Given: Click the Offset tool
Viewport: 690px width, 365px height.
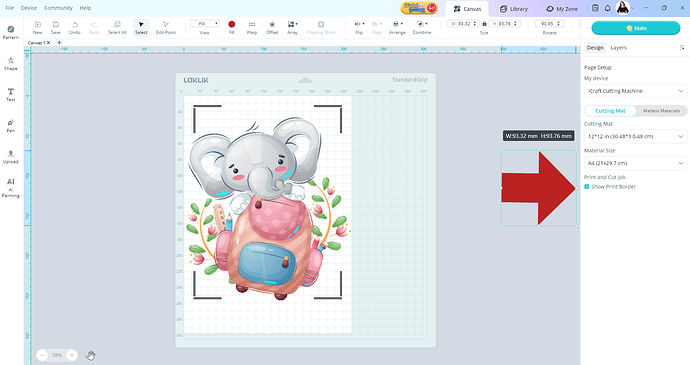Looking at the screenshot, I should coord(272,27).
